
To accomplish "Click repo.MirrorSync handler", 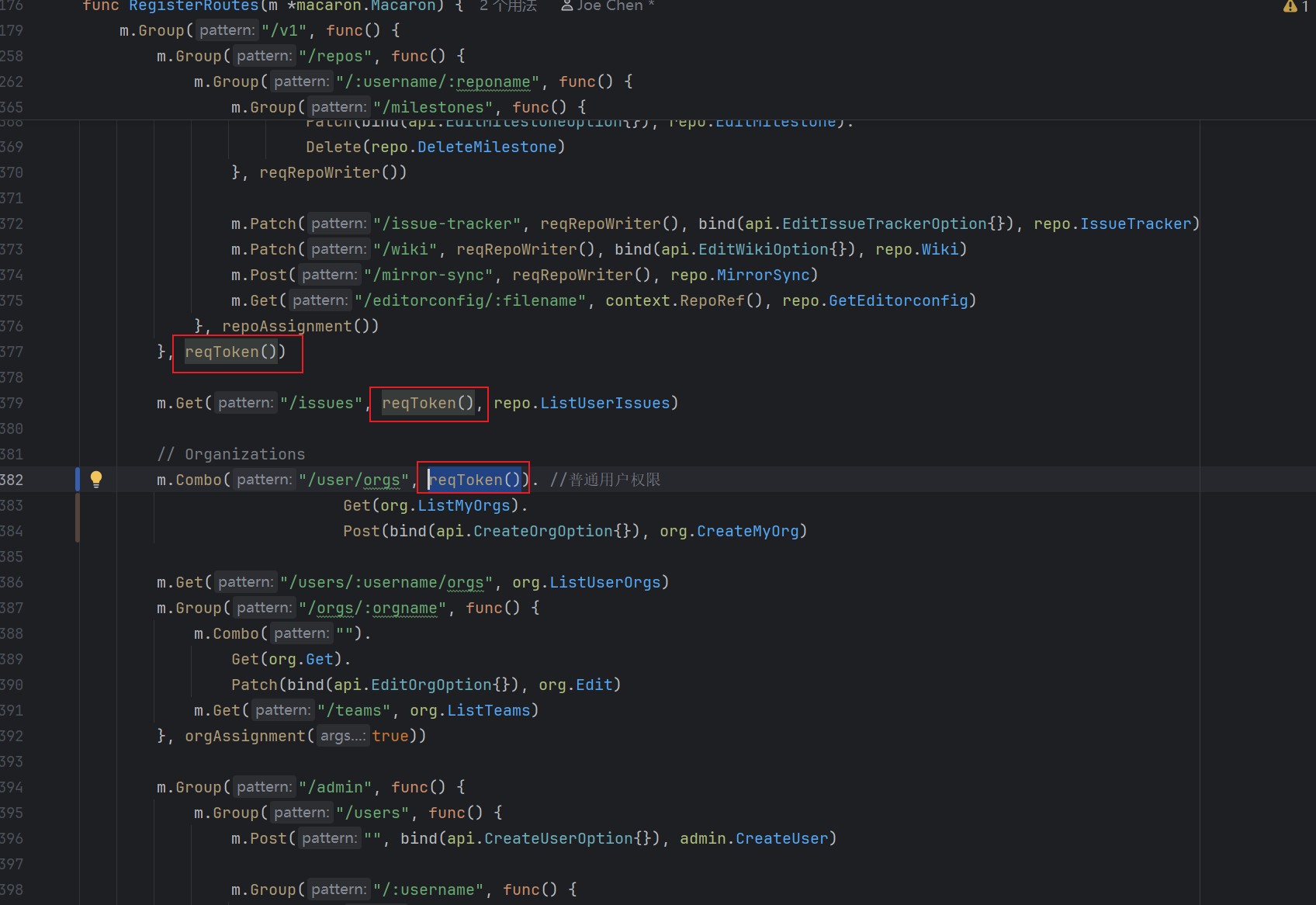I will [740, 275].
